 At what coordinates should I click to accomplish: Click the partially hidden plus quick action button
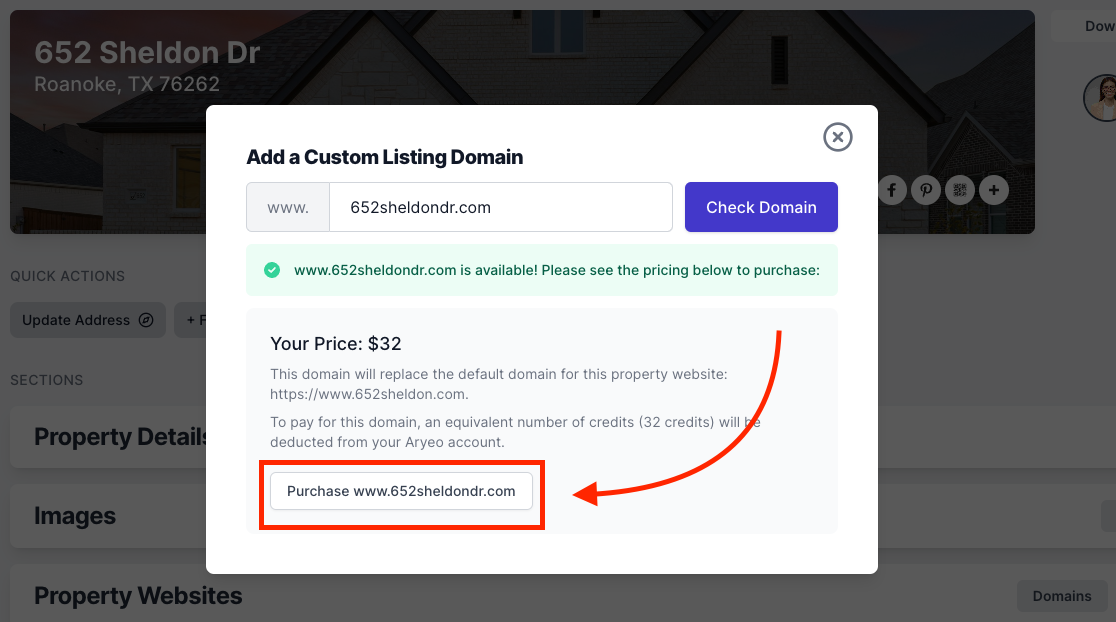pos(191,320)
